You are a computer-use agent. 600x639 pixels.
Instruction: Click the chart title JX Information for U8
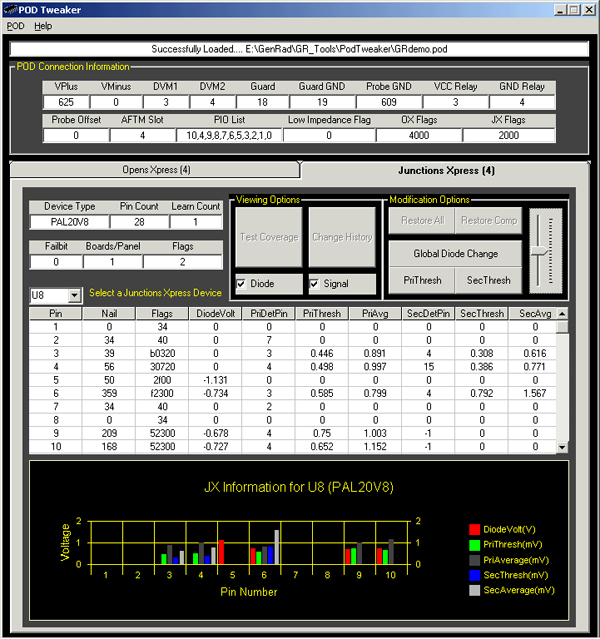[x=299, y=487]
